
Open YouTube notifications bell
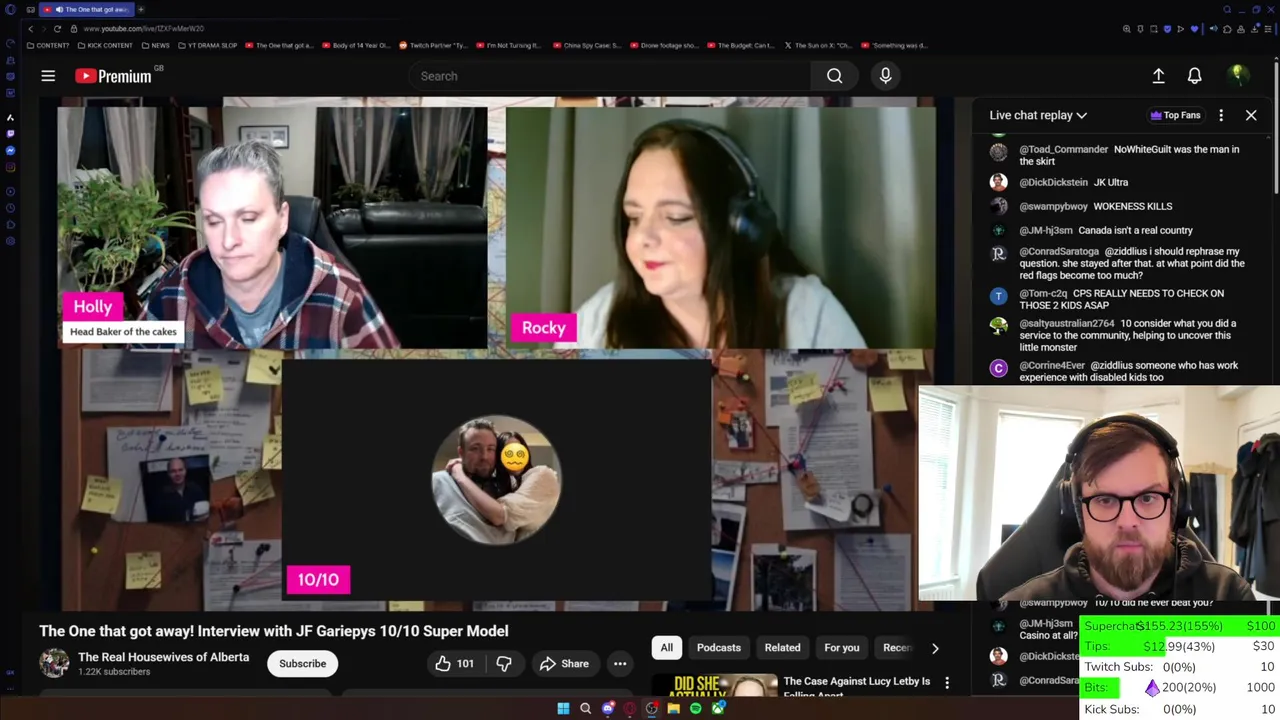coord(1194,76)
